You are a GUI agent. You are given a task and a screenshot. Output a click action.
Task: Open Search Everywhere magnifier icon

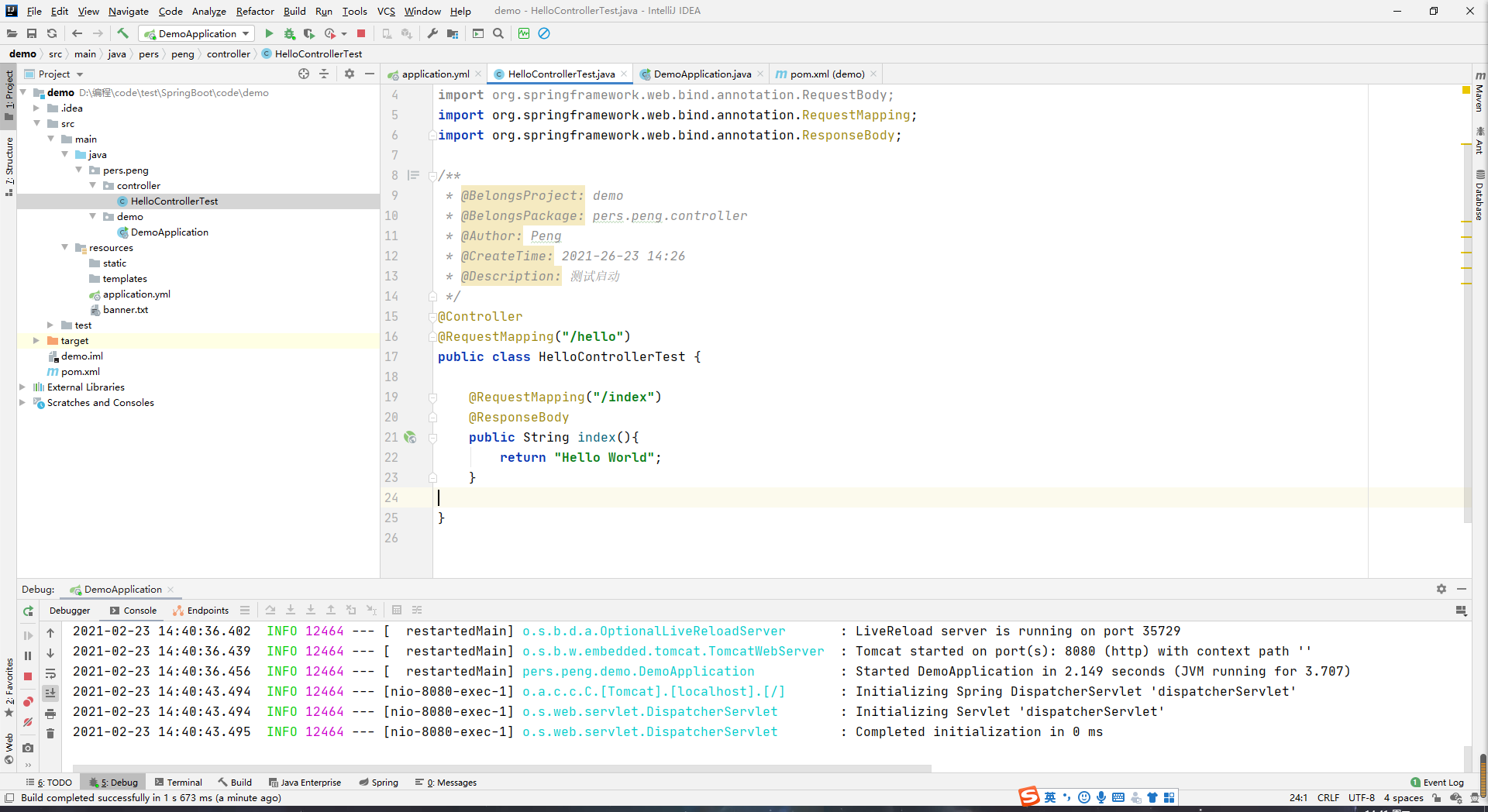tap(498, 33)
